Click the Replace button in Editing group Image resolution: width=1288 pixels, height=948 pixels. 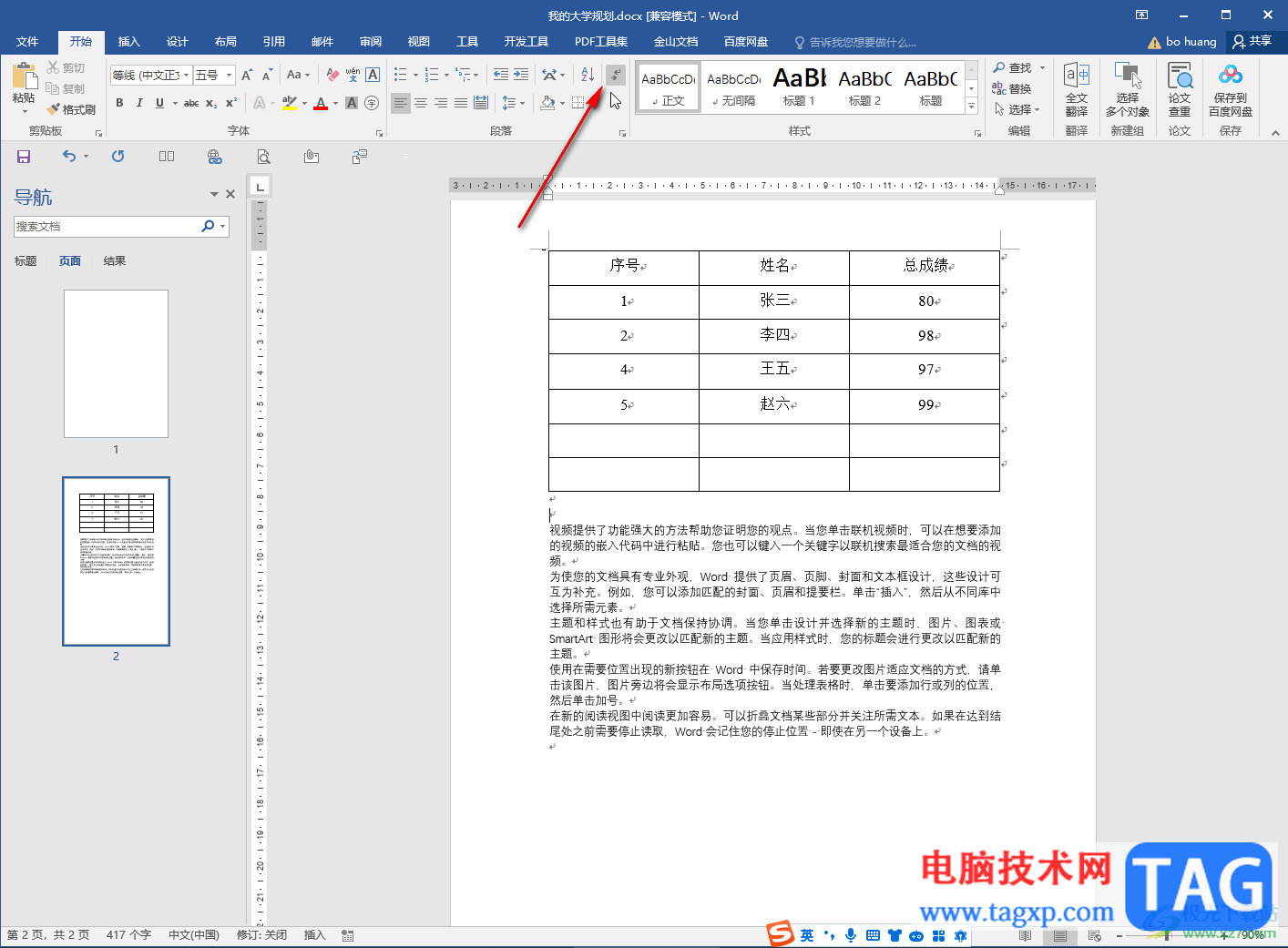(x=1012, y=88)
